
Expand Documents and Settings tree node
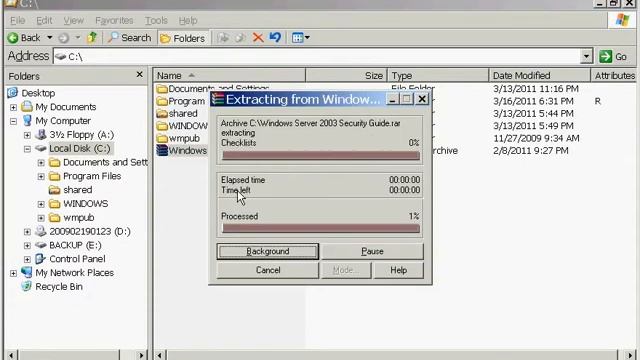pos(41,163)
